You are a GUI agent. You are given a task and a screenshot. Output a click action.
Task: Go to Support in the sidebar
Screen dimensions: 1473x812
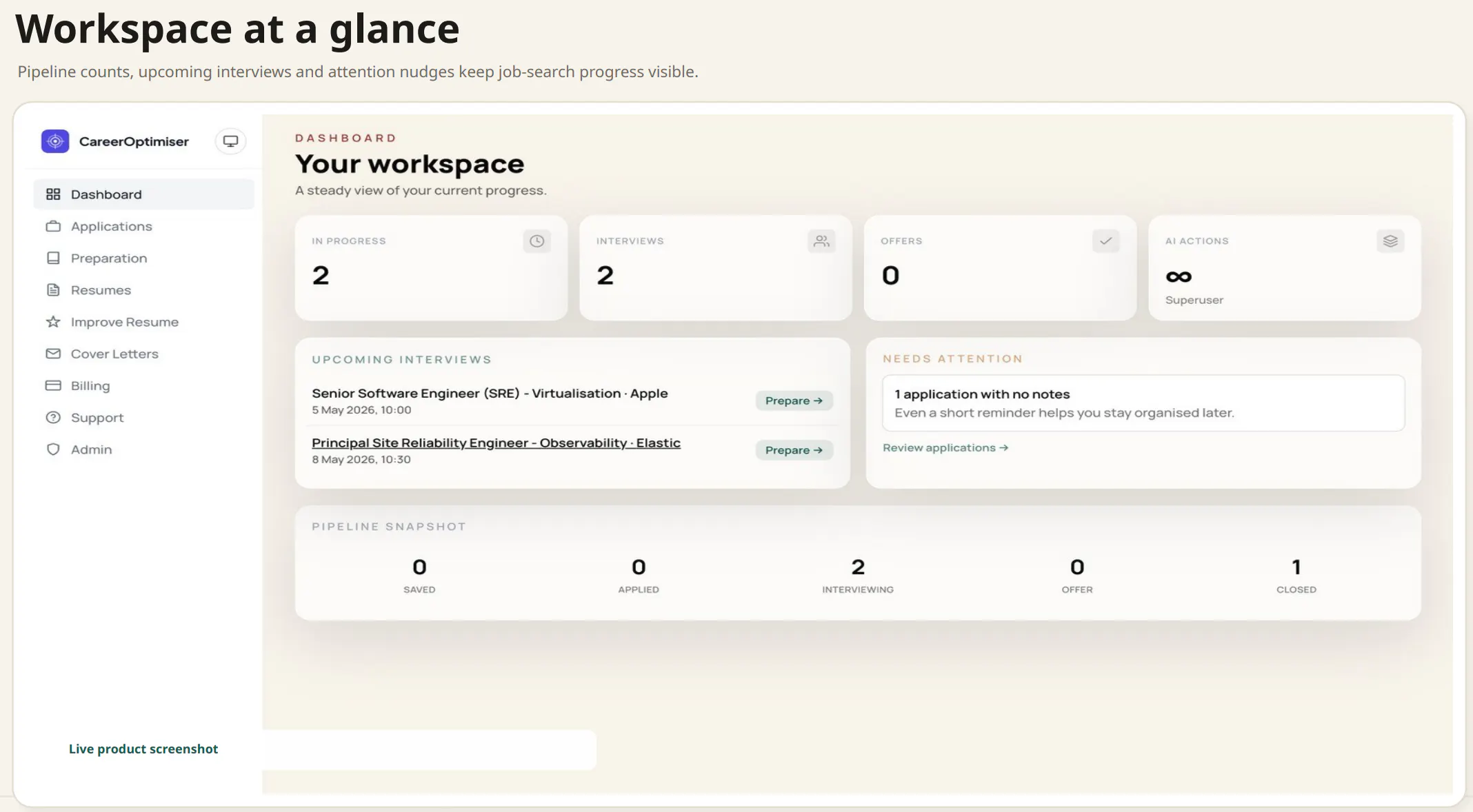pyautogui.click(x=143, y=418)
